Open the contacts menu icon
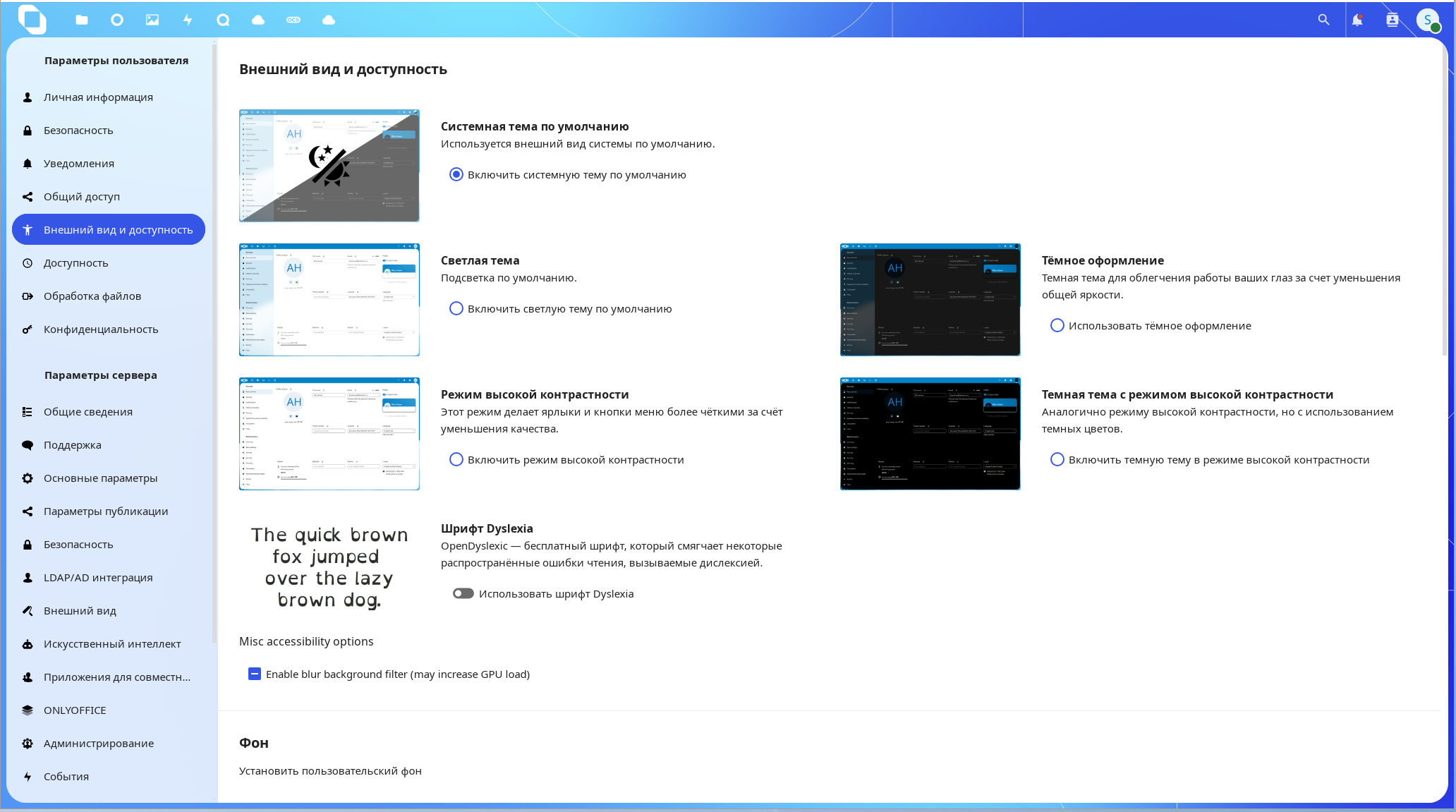 coord(1393,20)
